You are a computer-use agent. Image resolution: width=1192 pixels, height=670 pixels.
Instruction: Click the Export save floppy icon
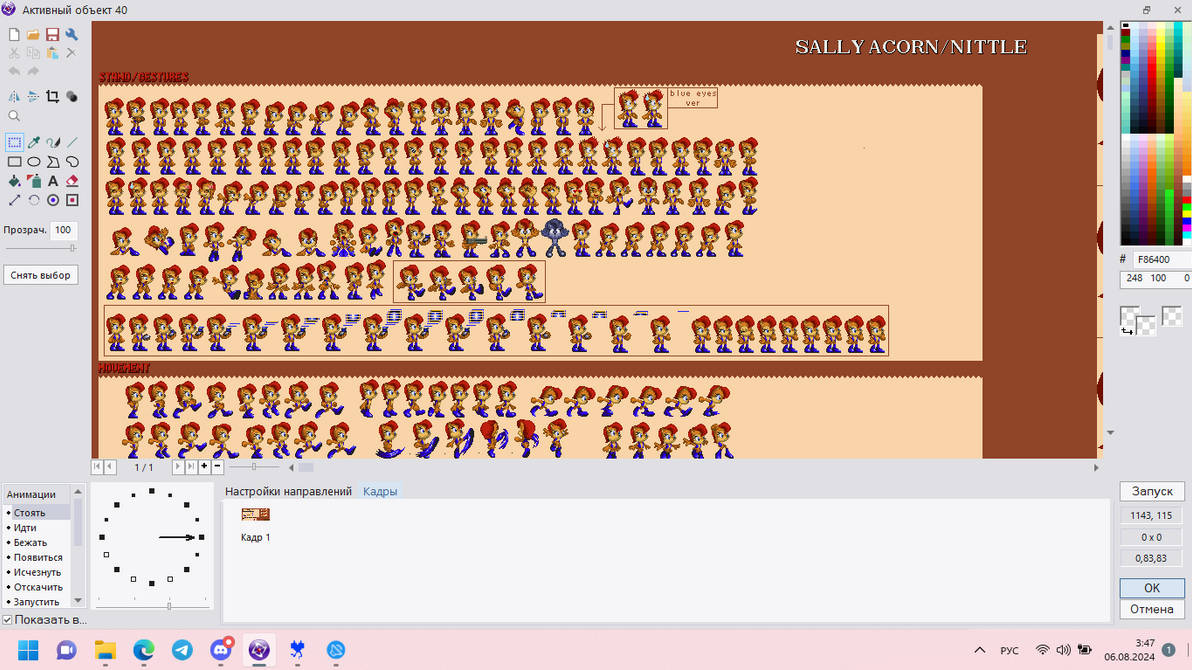click(52, 35)
